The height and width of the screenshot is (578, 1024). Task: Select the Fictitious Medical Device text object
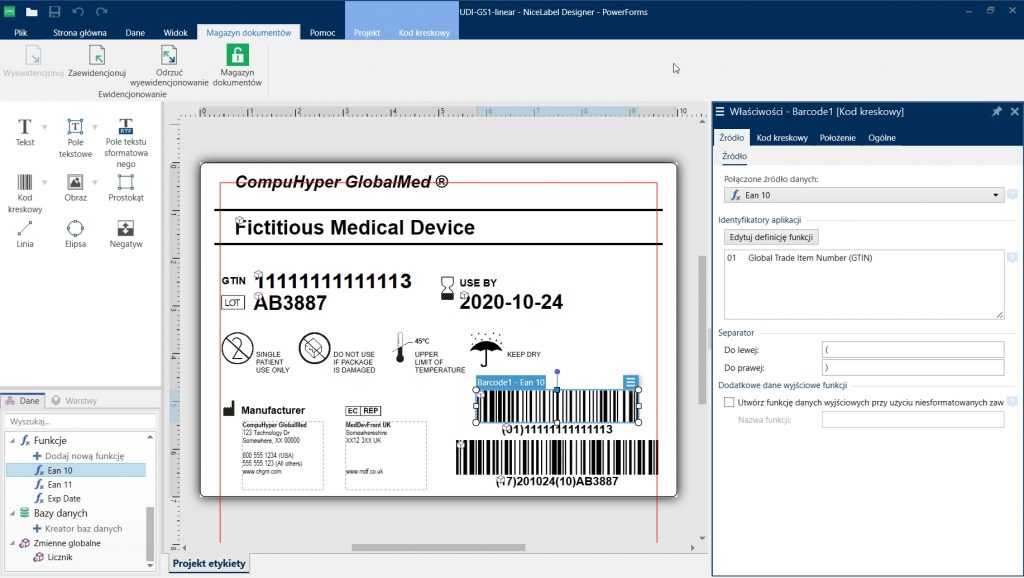(355, 227)
